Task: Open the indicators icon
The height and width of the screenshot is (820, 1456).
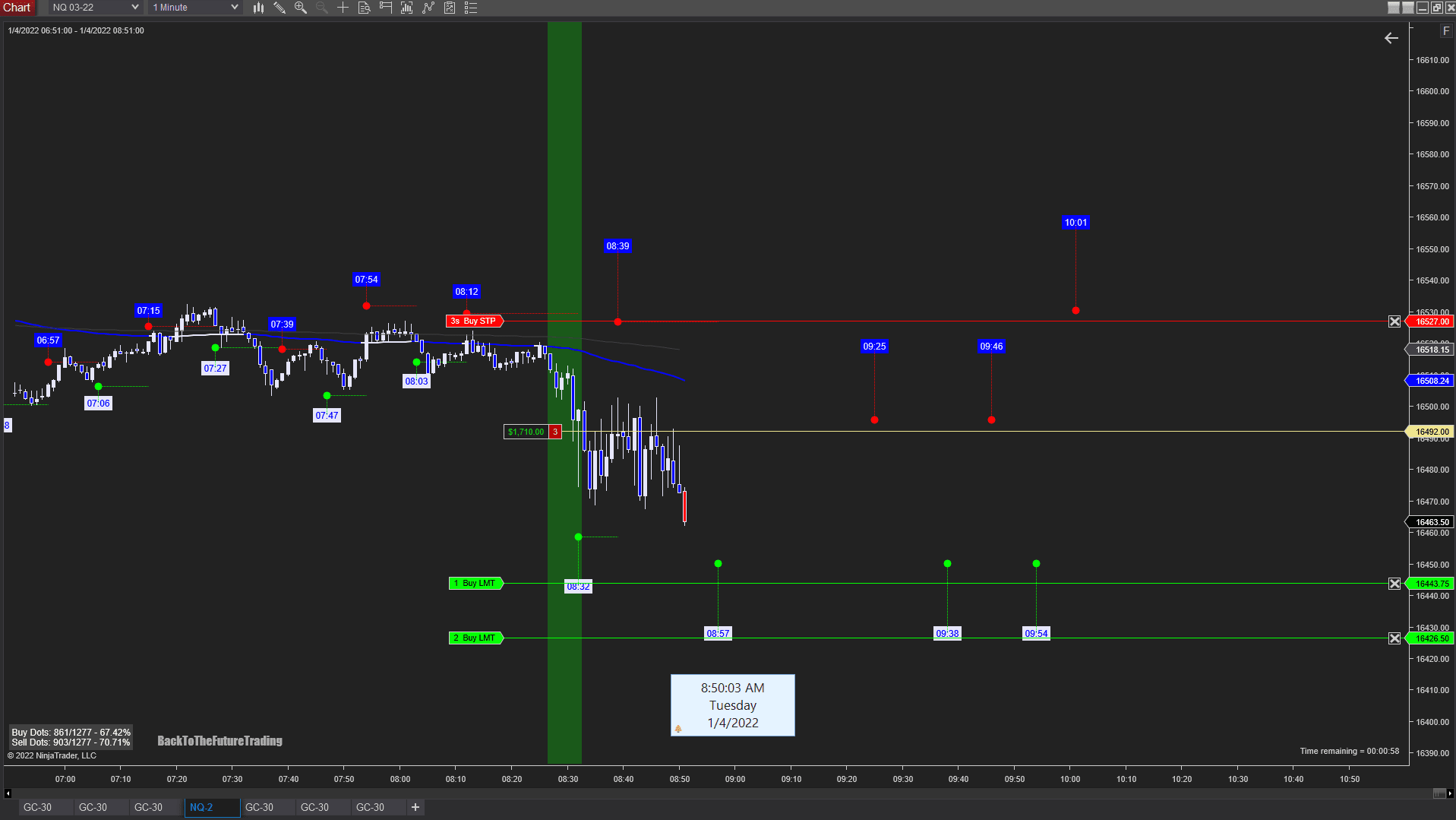Action: (428, 8)
